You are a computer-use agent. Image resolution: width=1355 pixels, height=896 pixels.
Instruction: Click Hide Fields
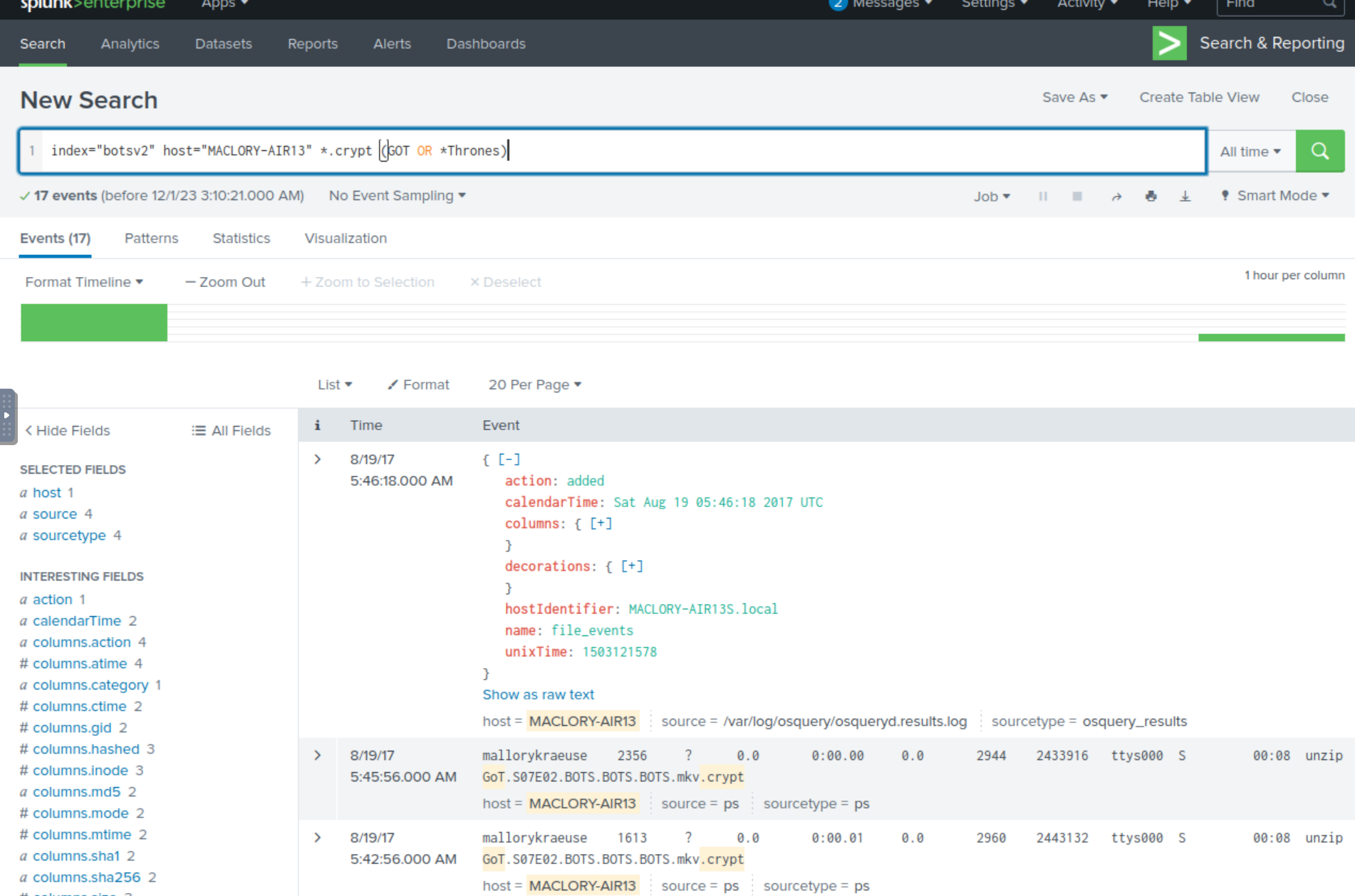[67, 431]
